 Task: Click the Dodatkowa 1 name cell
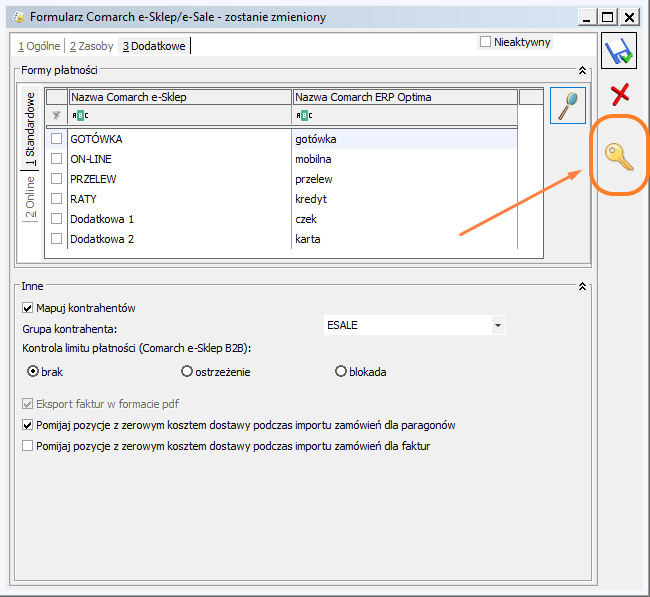click(179, 219)
